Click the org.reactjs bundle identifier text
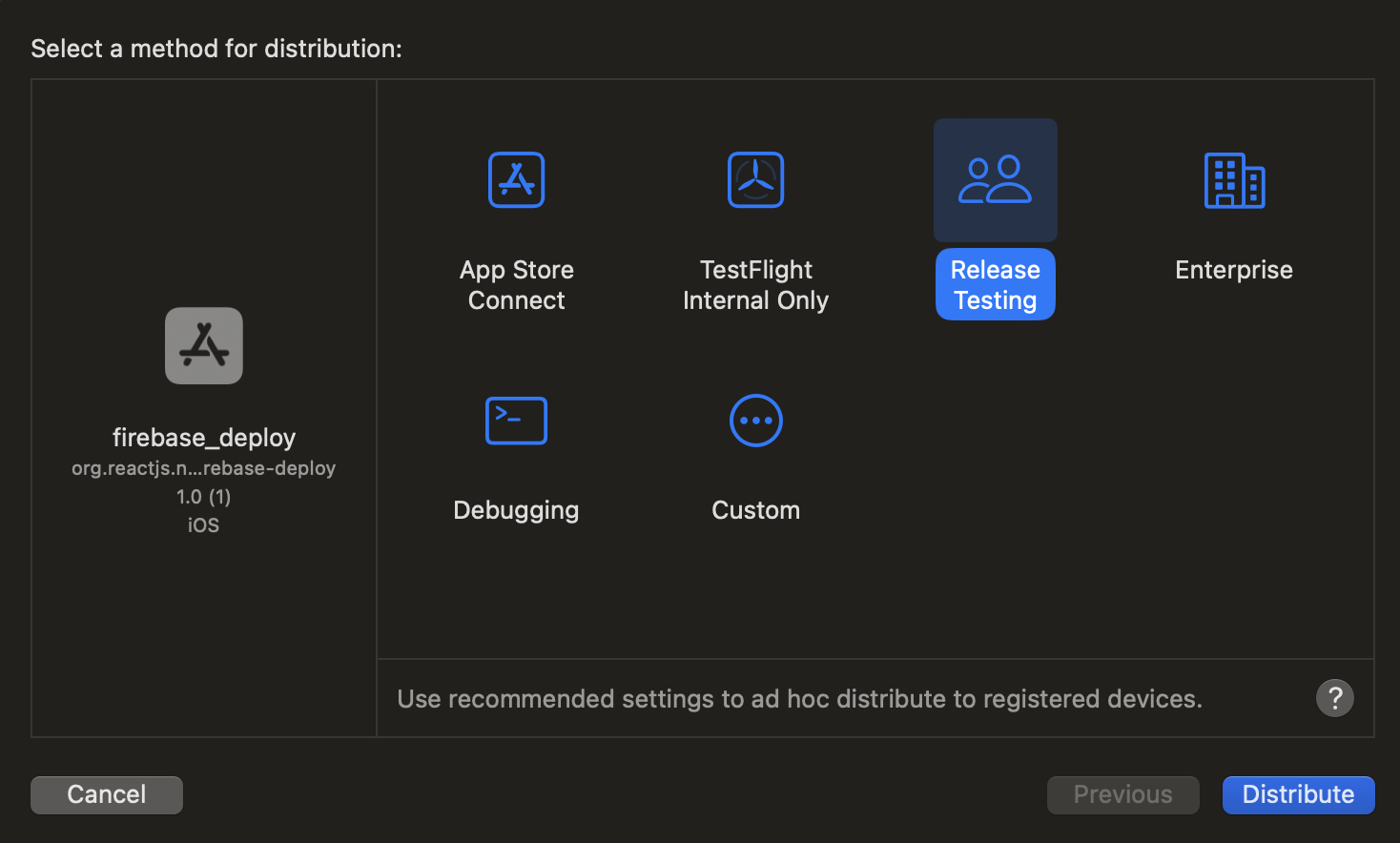 pos(203,468)
